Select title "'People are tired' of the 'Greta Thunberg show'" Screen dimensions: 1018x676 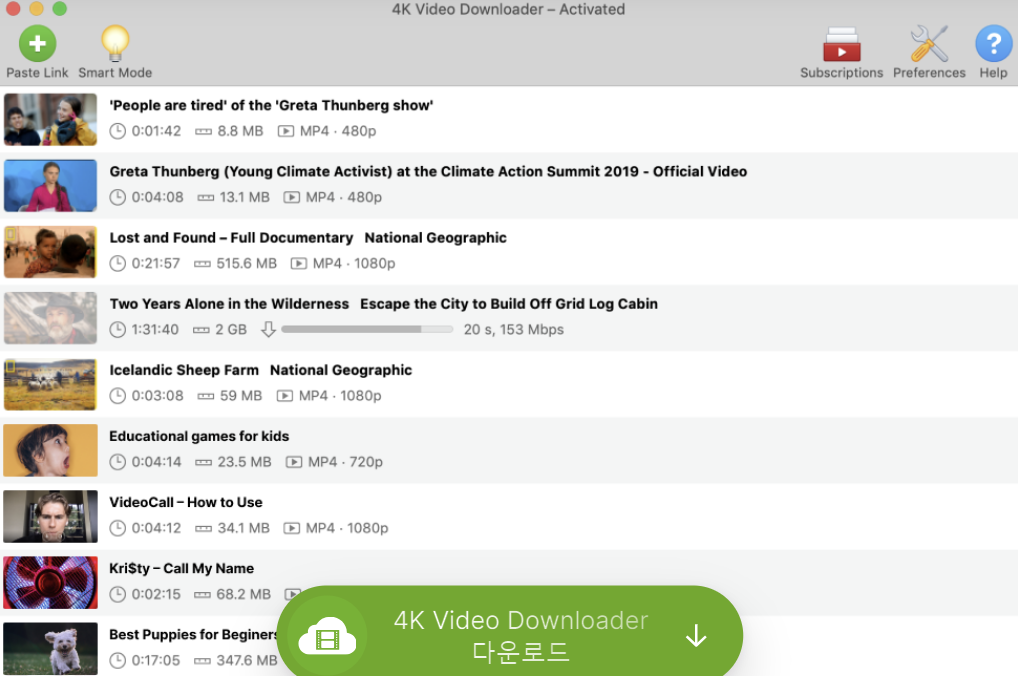point(271,105)
